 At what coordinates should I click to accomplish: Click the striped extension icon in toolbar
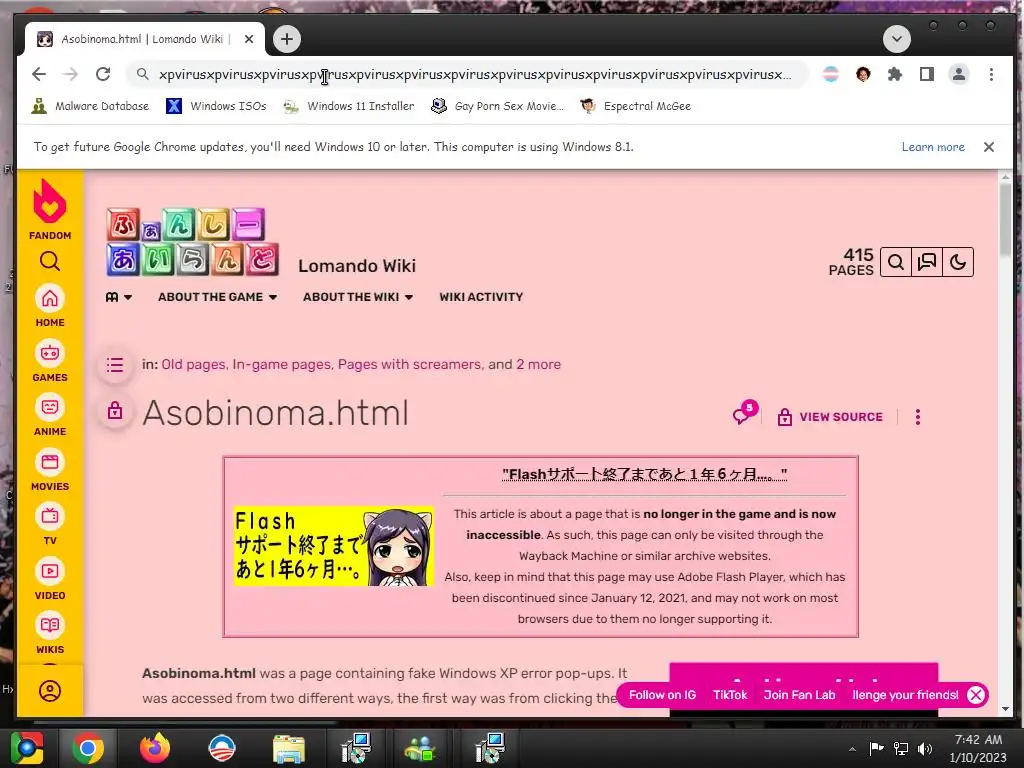(x=831, y=74)
